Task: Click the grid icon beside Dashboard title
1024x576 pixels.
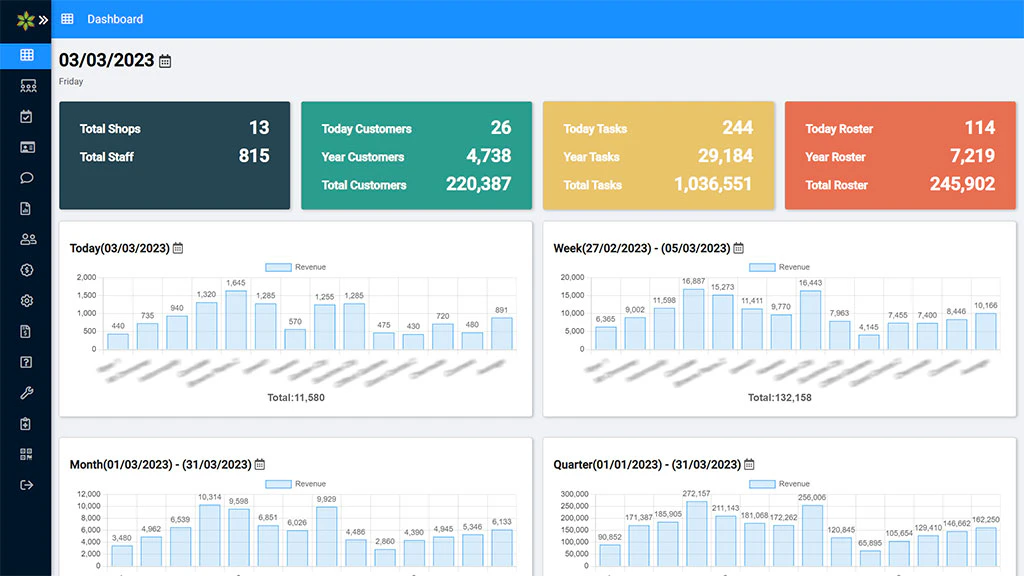Action: [67, 18]
